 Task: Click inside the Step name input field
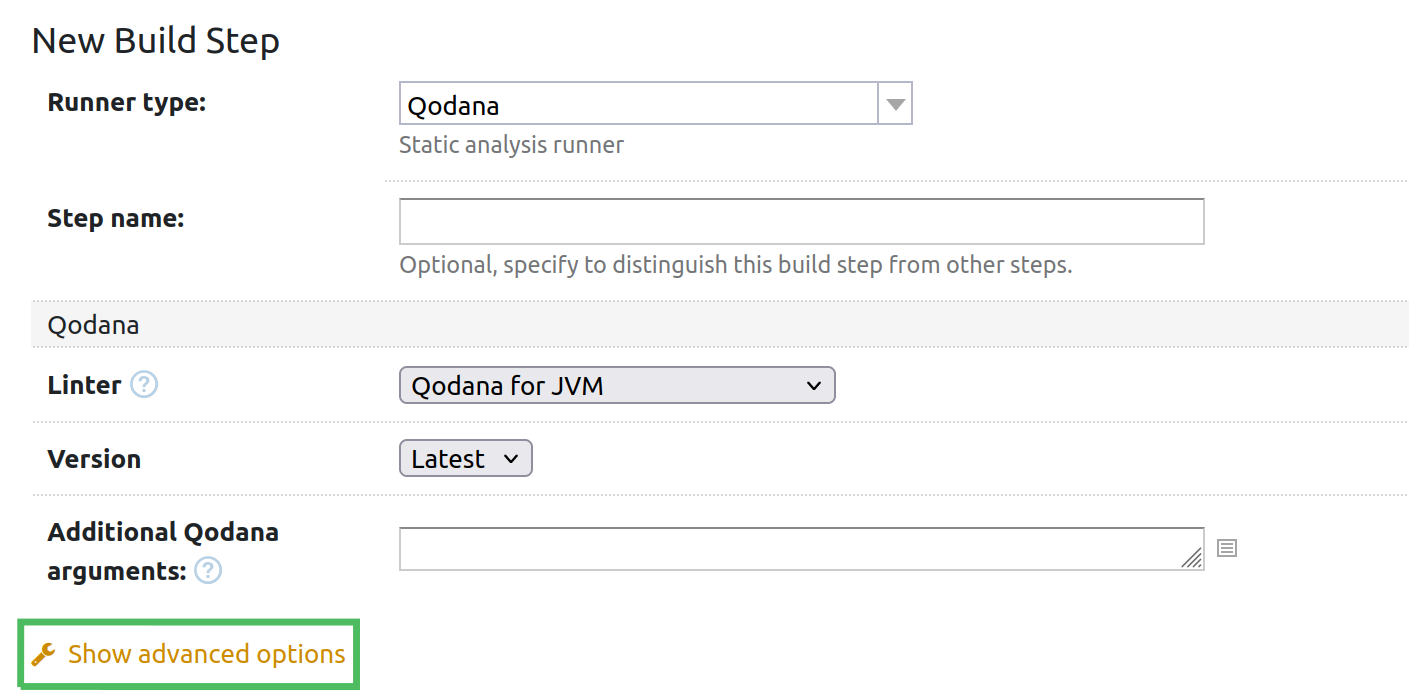(x=800, y=221)
